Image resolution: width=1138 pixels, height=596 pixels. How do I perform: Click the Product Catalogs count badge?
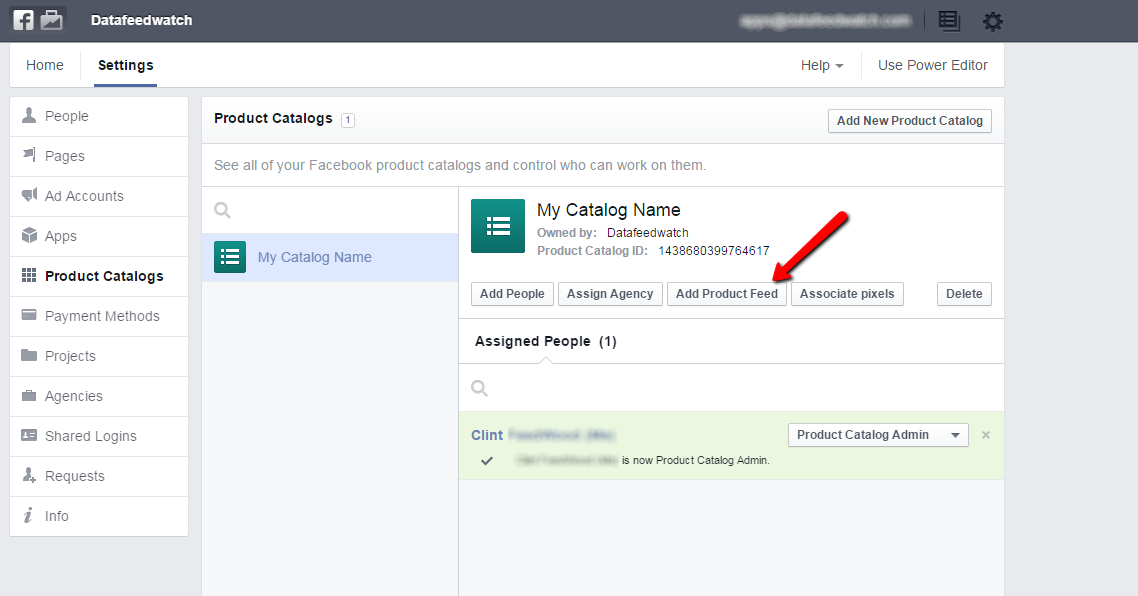point(348,120)
